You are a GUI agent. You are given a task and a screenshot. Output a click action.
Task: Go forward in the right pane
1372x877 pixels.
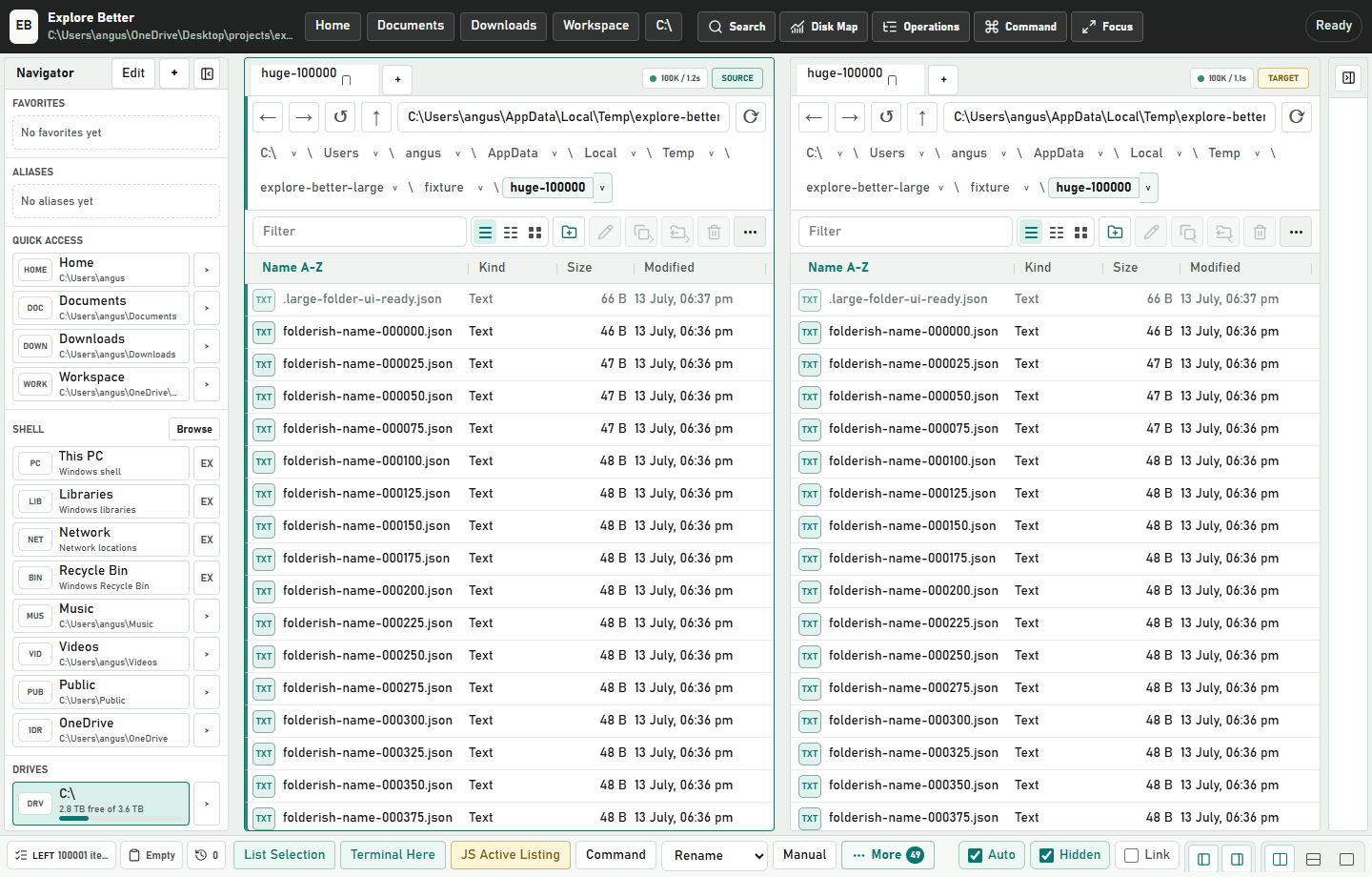850,117
